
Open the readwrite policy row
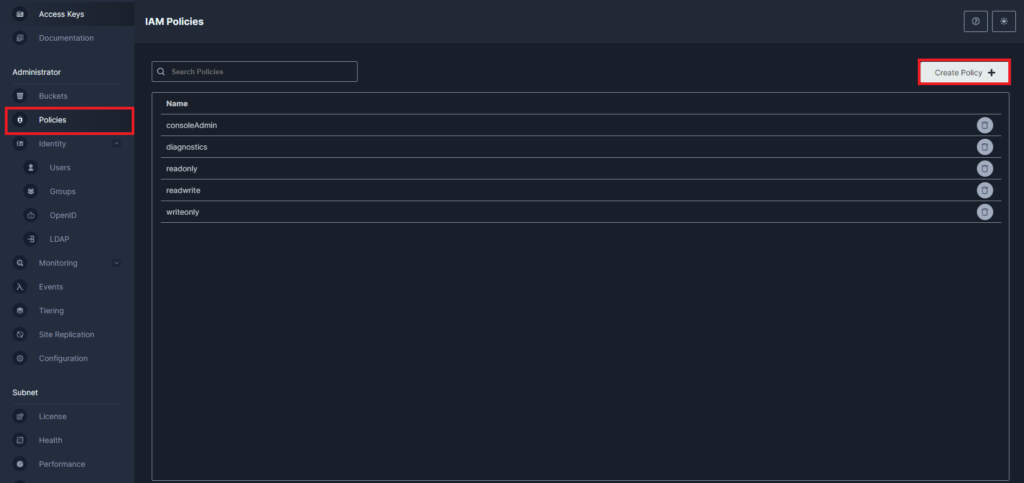(581, 190)
